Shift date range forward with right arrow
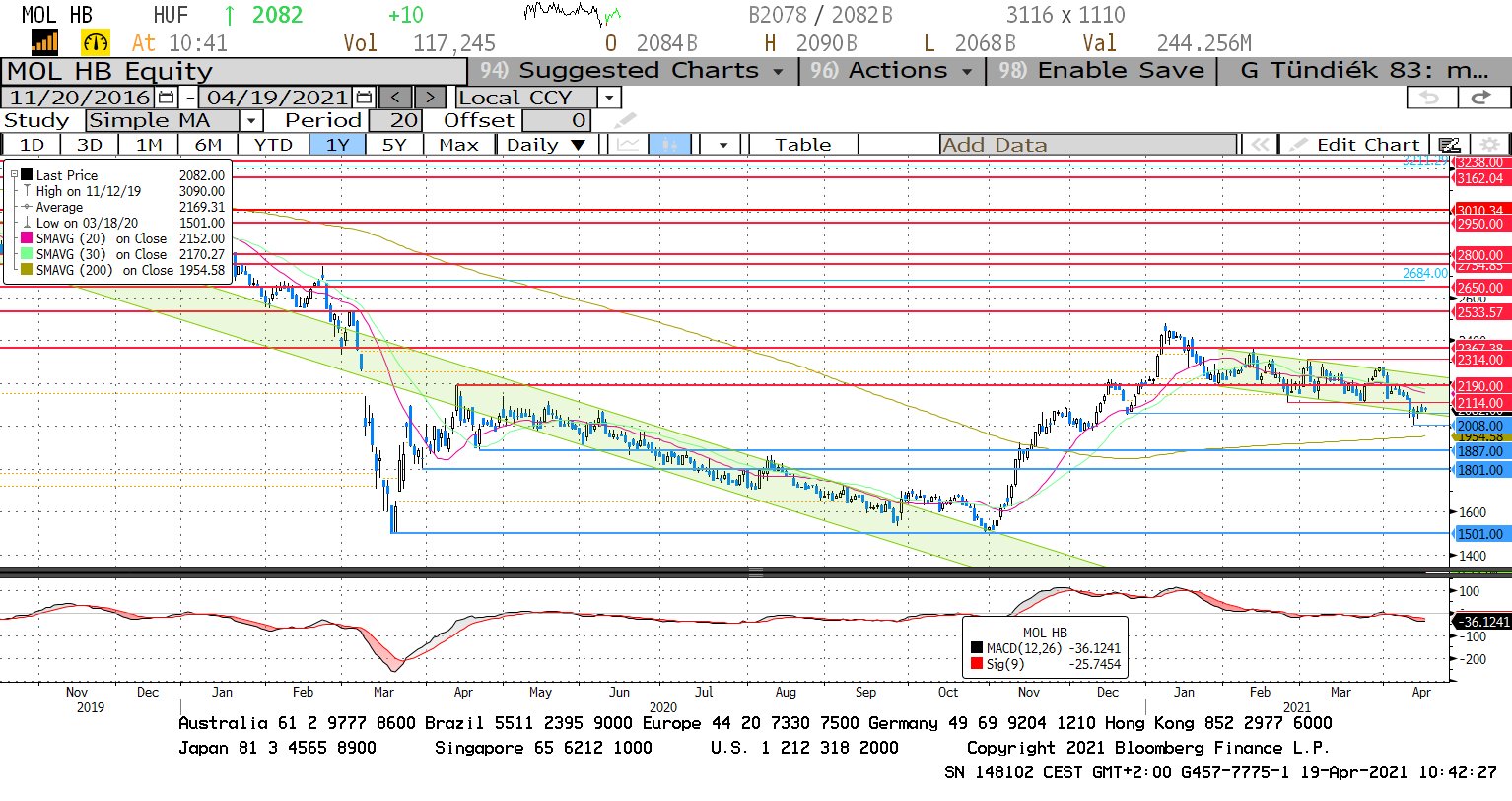The image size is (1512, 801). tap(430, 98)
